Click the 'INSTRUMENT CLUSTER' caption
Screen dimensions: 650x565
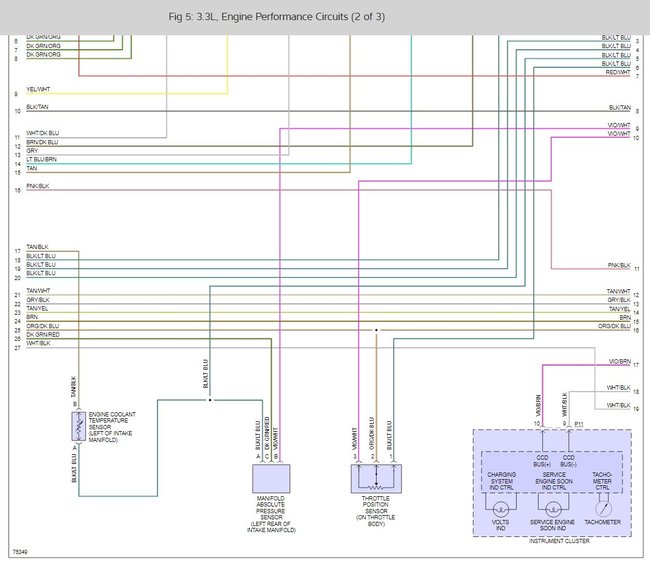(x=559, y=541)
